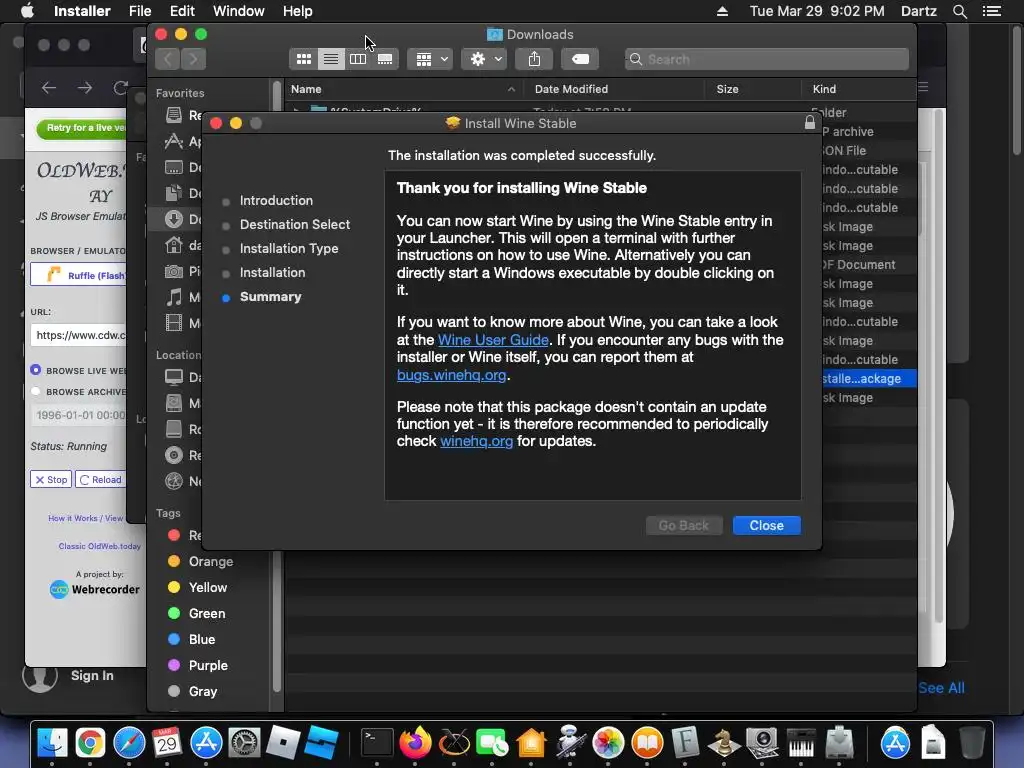Open Books from the Dock
Screen dimensions: 1024x768
tap(647, 743)
